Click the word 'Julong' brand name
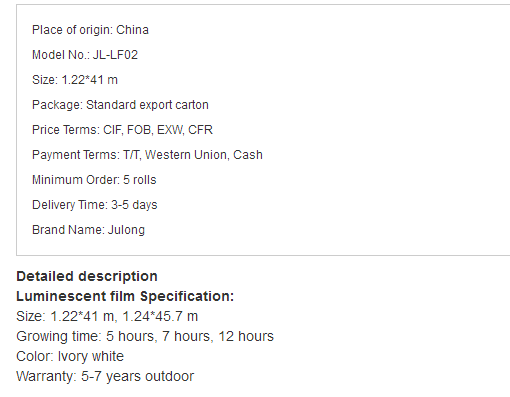Image resolution: width=510 pixels, height=397 pixels. [x=126, y=230]
